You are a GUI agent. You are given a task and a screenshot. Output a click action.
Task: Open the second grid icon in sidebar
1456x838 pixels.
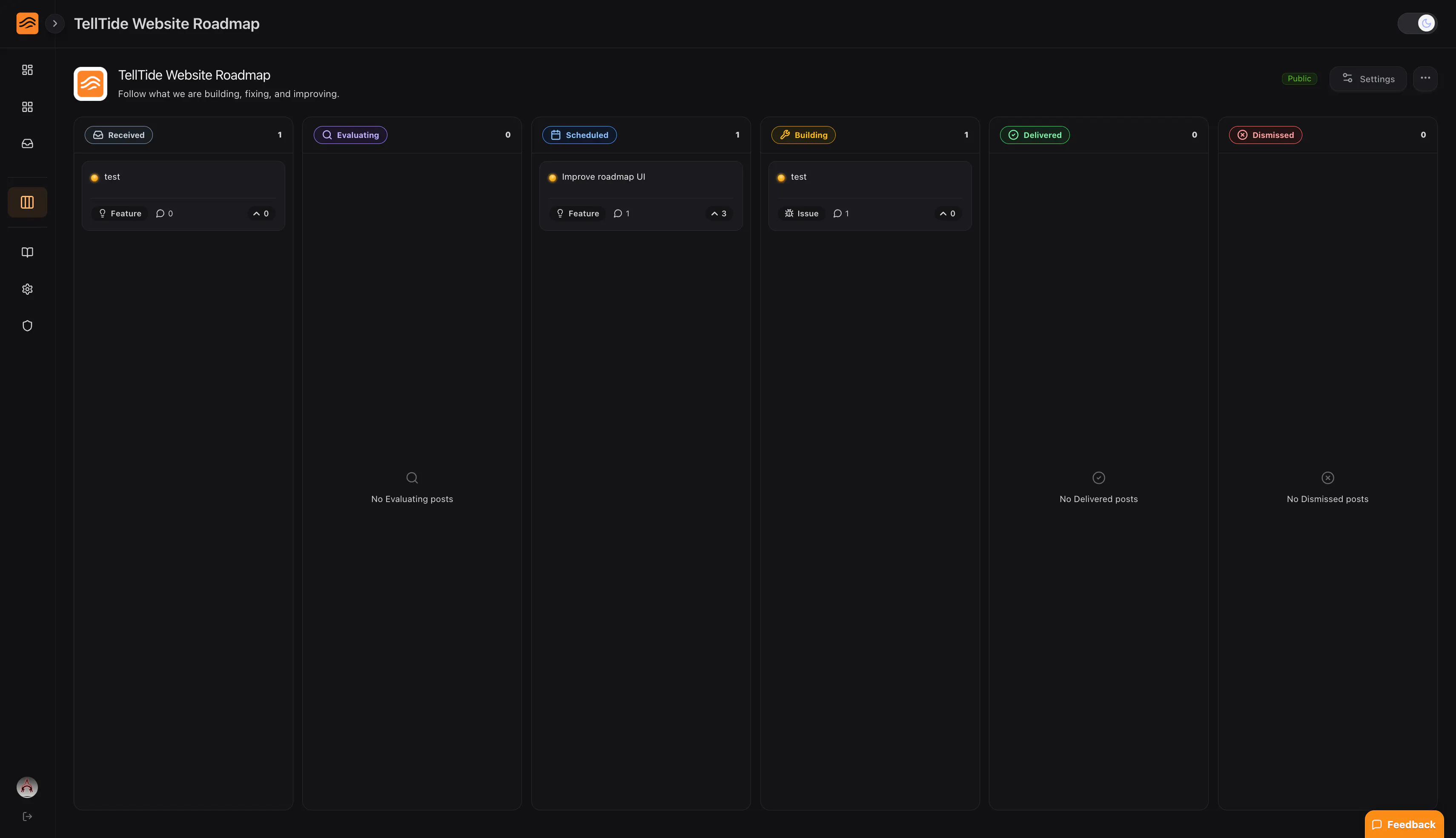pyautogui.click(x=27, y=107)
